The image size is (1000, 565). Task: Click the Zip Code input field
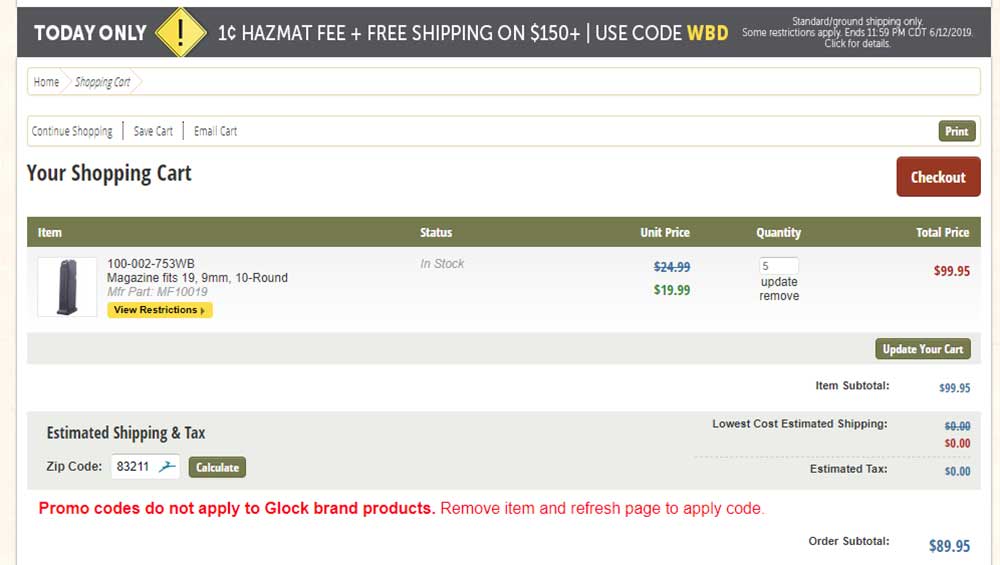[x=134, y=466]
